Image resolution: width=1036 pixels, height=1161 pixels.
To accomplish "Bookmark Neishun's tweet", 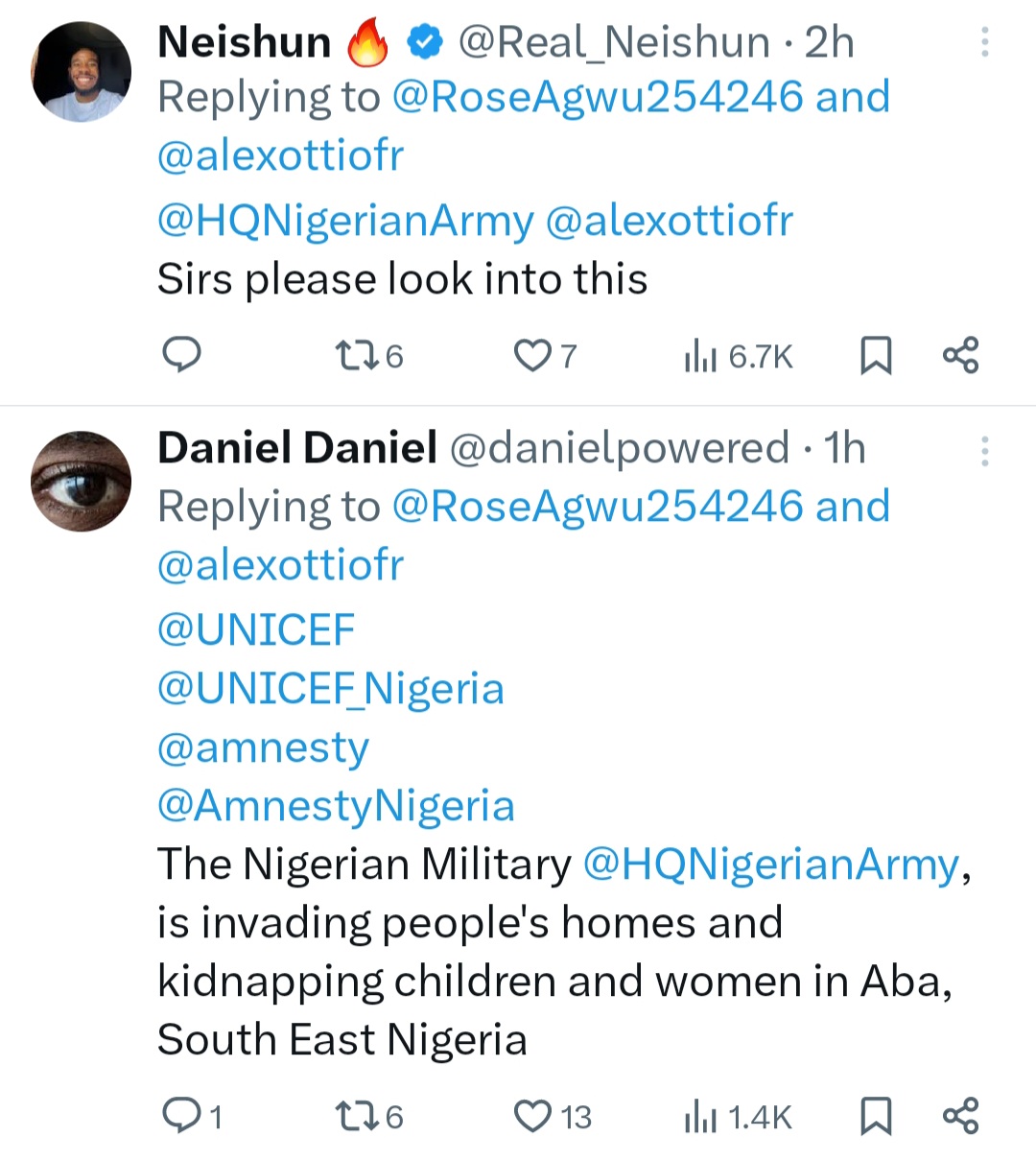I will point(876,356).
